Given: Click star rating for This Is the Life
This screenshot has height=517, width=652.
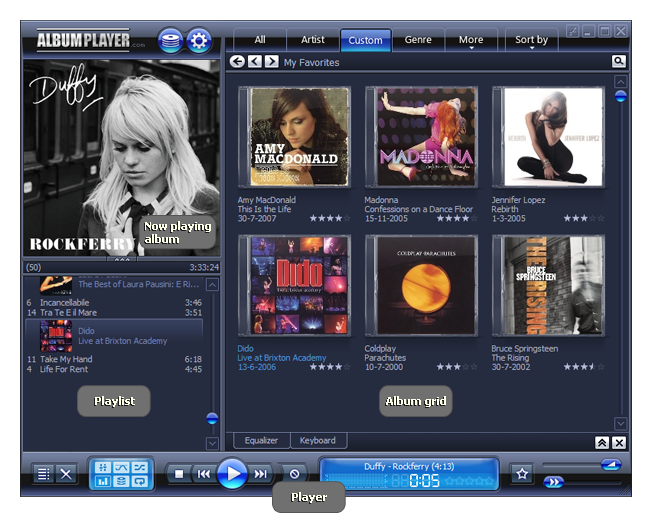Looking at the screenshot, I should tap(330, 218).
